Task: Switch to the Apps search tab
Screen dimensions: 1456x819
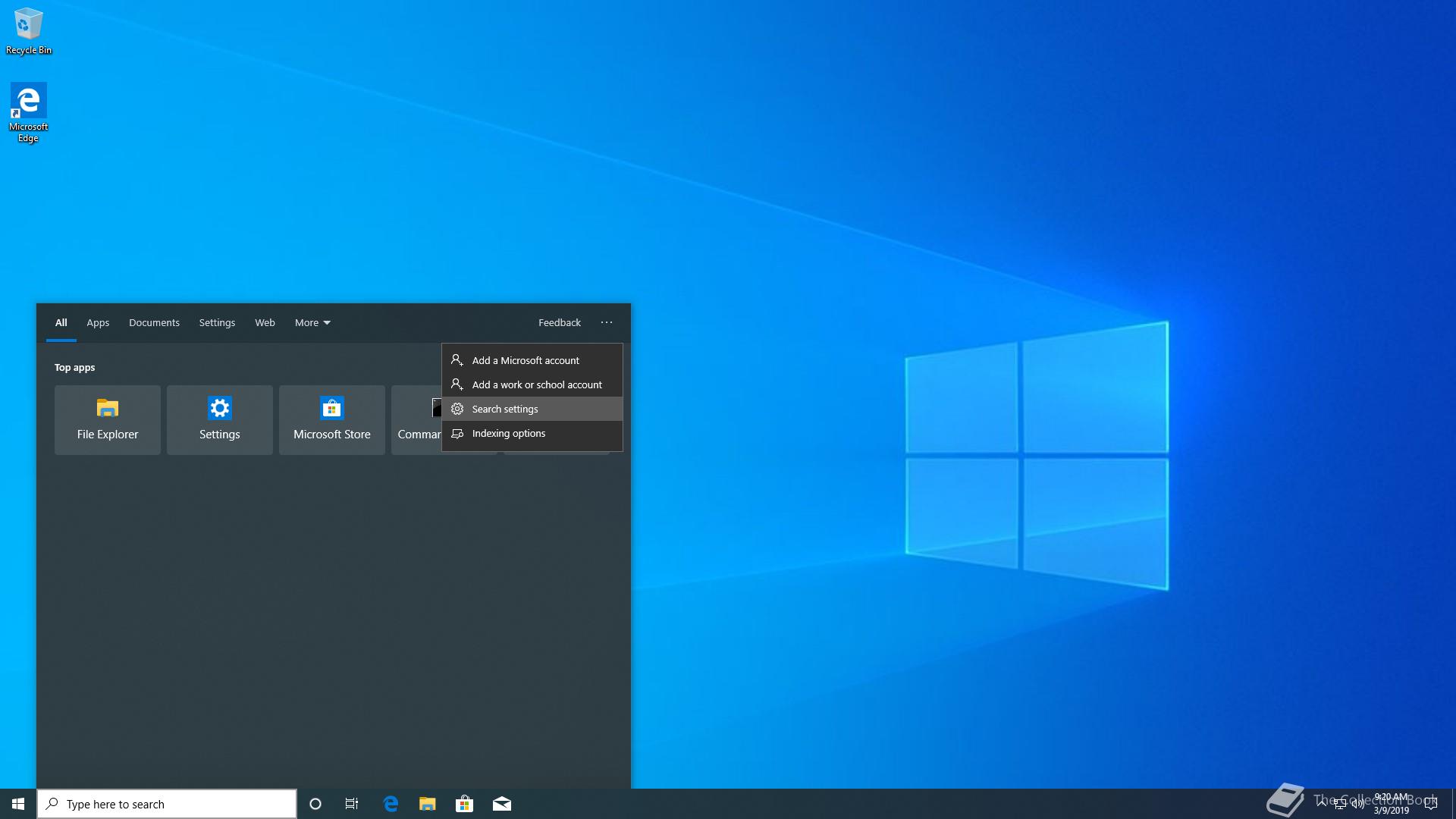Action: click(98, 322)
